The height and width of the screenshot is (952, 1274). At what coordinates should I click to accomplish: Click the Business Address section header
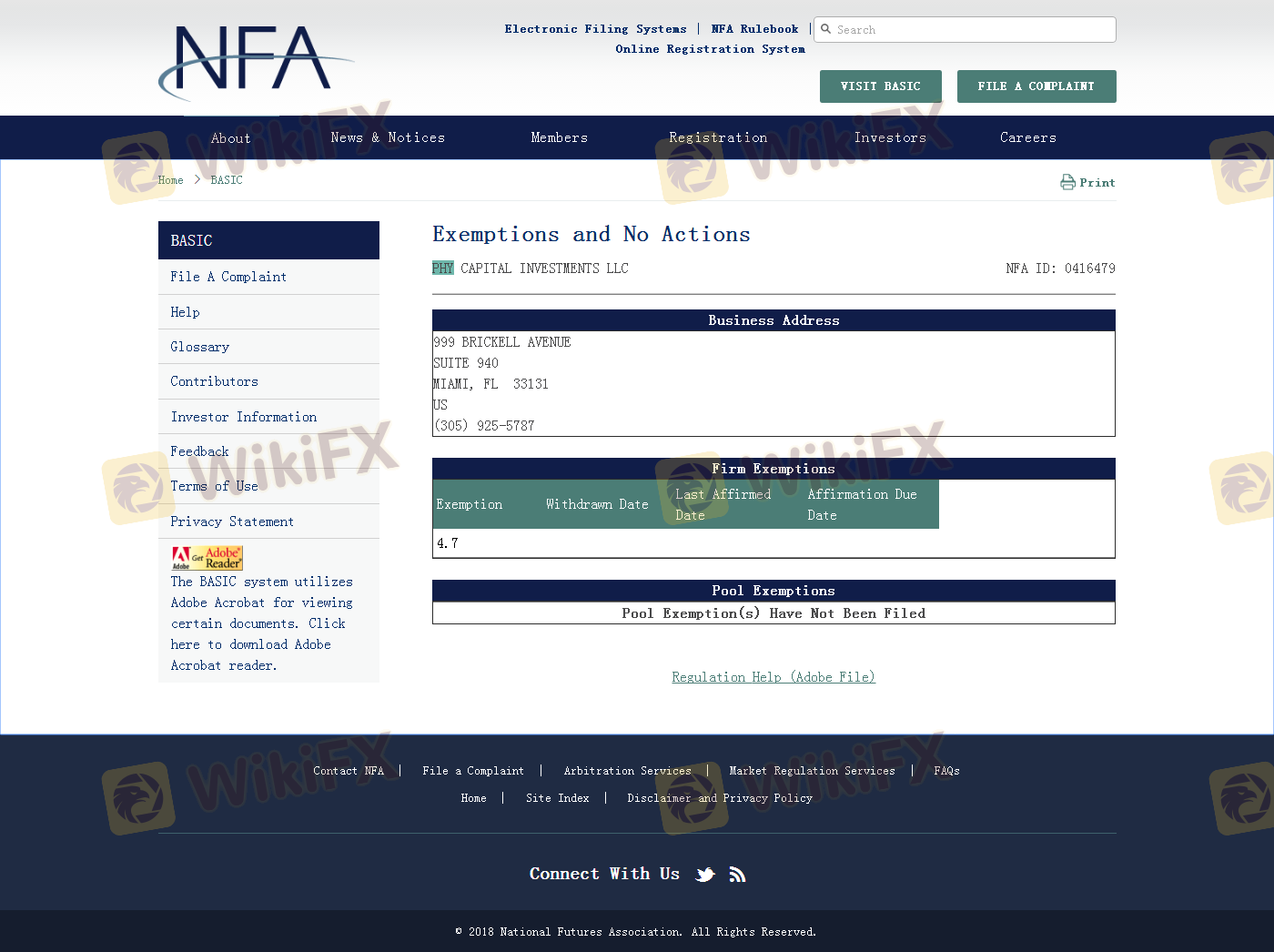(x=773, y=320)
